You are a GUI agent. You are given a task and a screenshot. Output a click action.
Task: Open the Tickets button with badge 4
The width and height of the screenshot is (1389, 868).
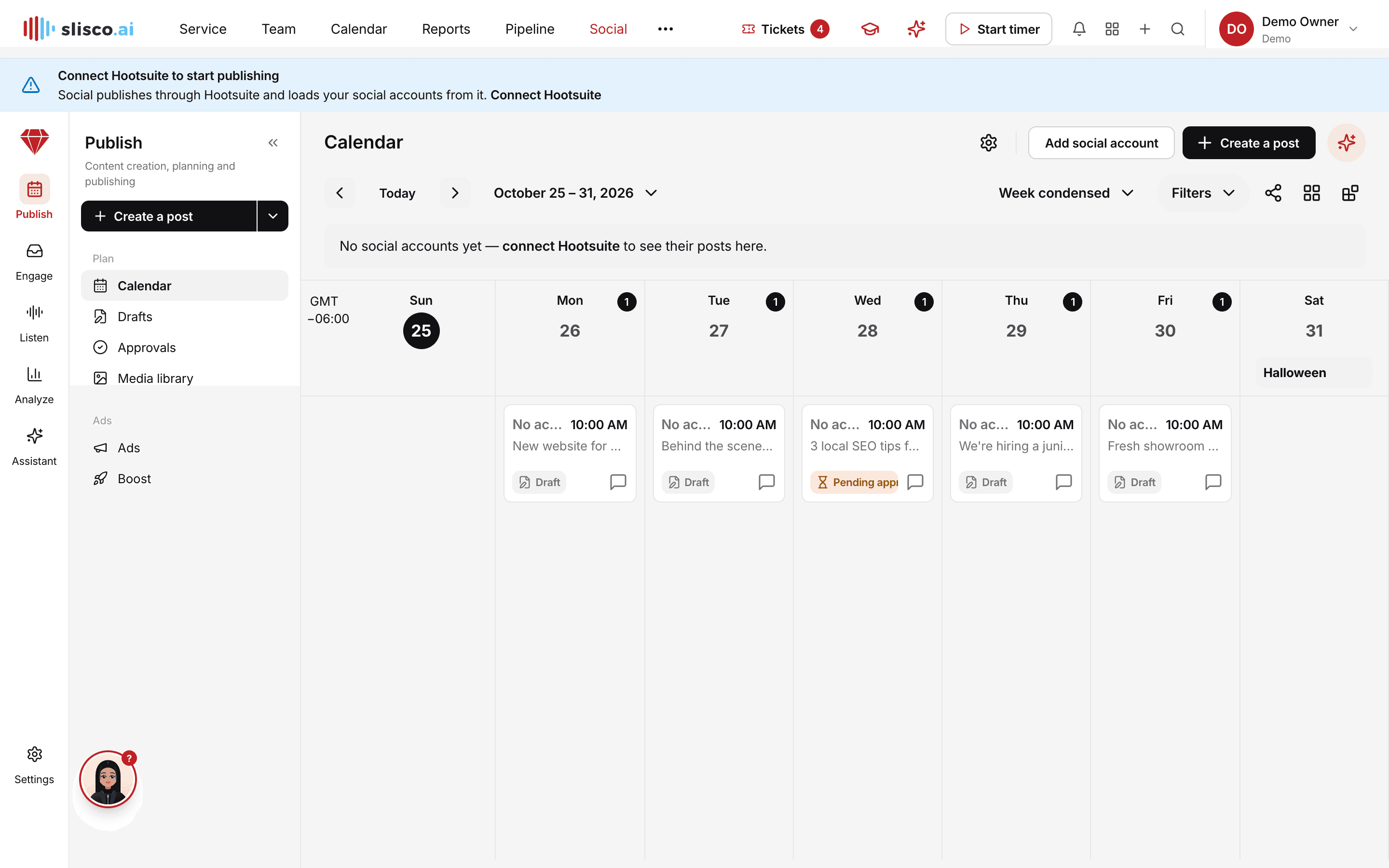(785, 29)
